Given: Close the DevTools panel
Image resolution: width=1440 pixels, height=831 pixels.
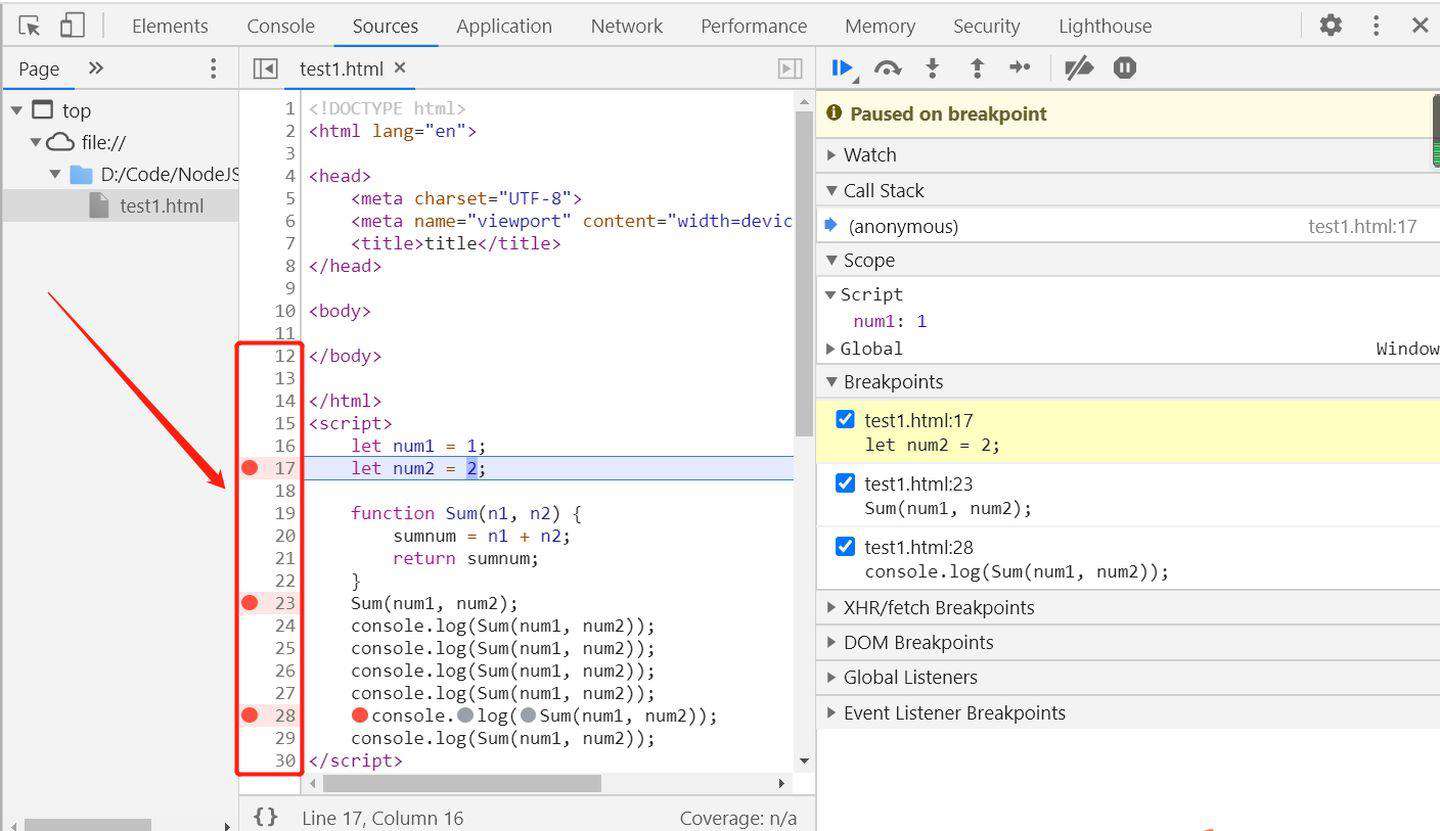Looking at the screenshot, I should pos(1420,25).
